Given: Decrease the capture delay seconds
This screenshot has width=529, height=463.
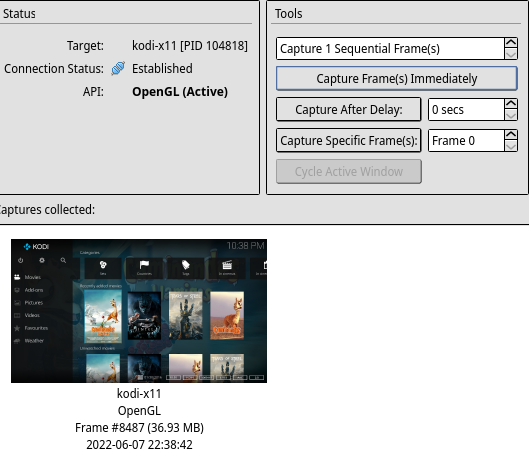Looking at the screenshot, I should 511,115.
